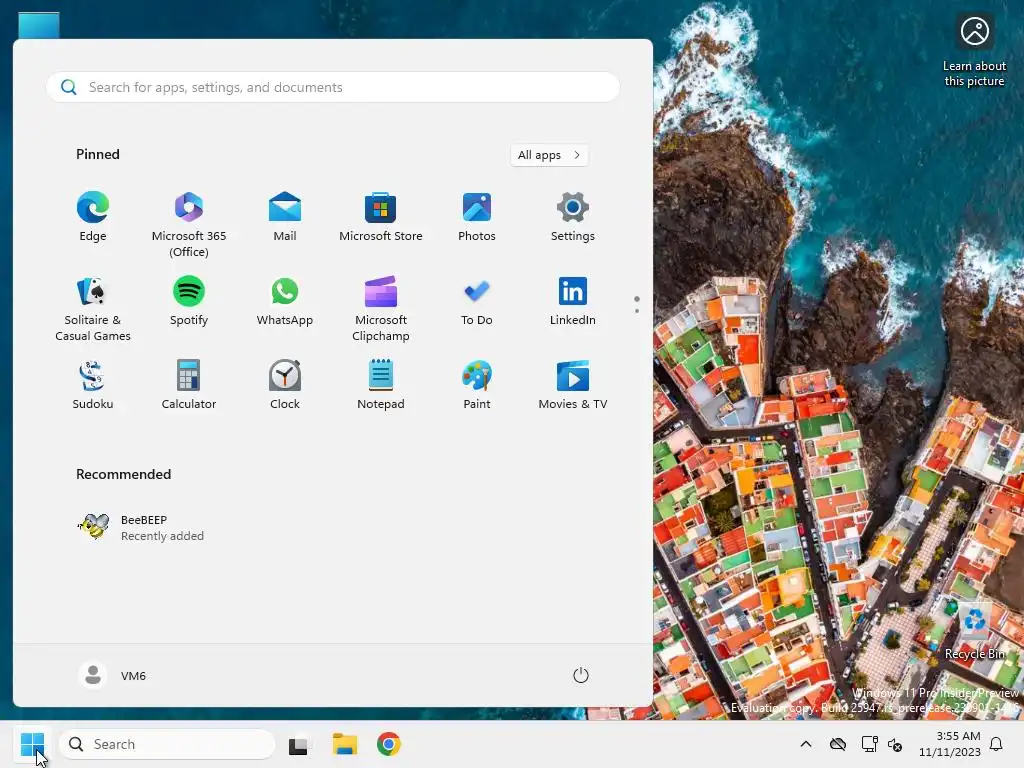Screen dimensions: 1024x768
Task: Open LinkedIn pinned app
Action: click(573, 302)
